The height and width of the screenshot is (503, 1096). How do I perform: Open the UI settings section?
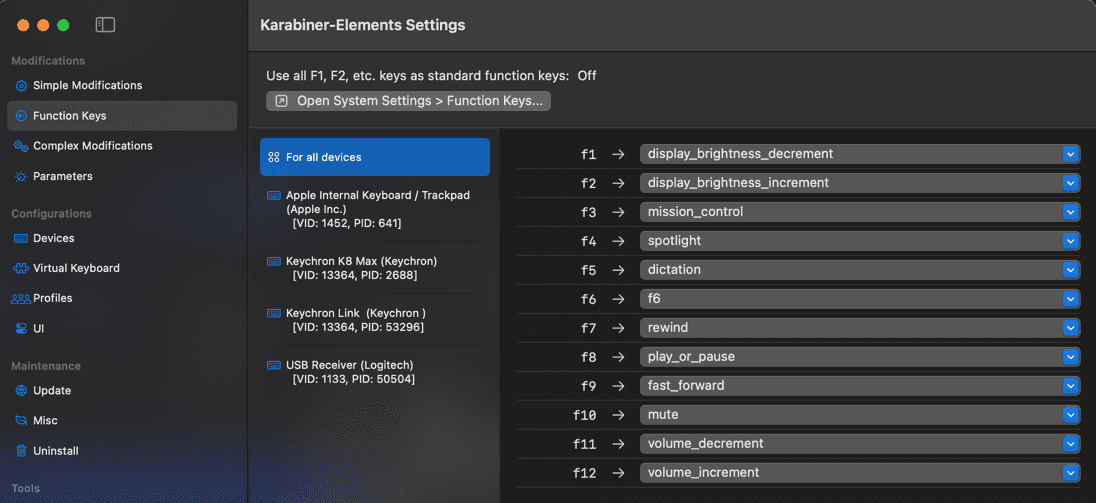[x=38, y=329]
